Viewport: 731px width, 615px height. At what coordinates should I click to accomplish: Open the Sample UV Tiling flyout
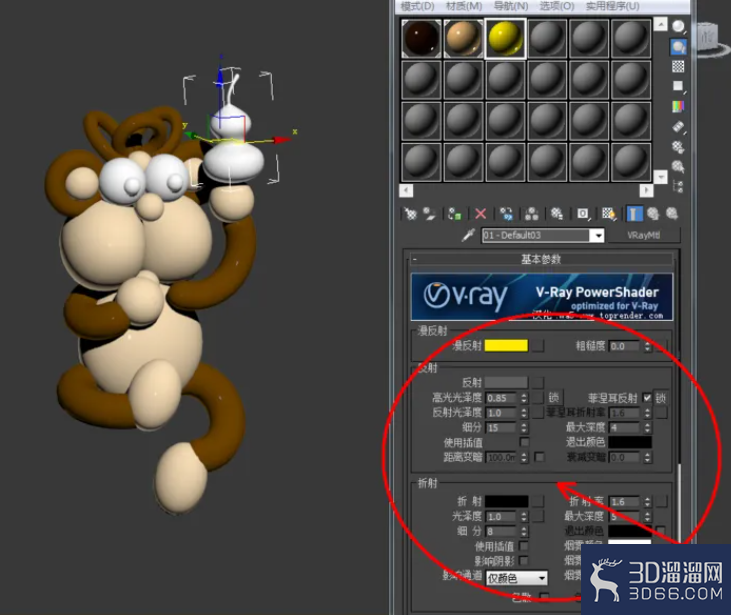pos(678,86)
